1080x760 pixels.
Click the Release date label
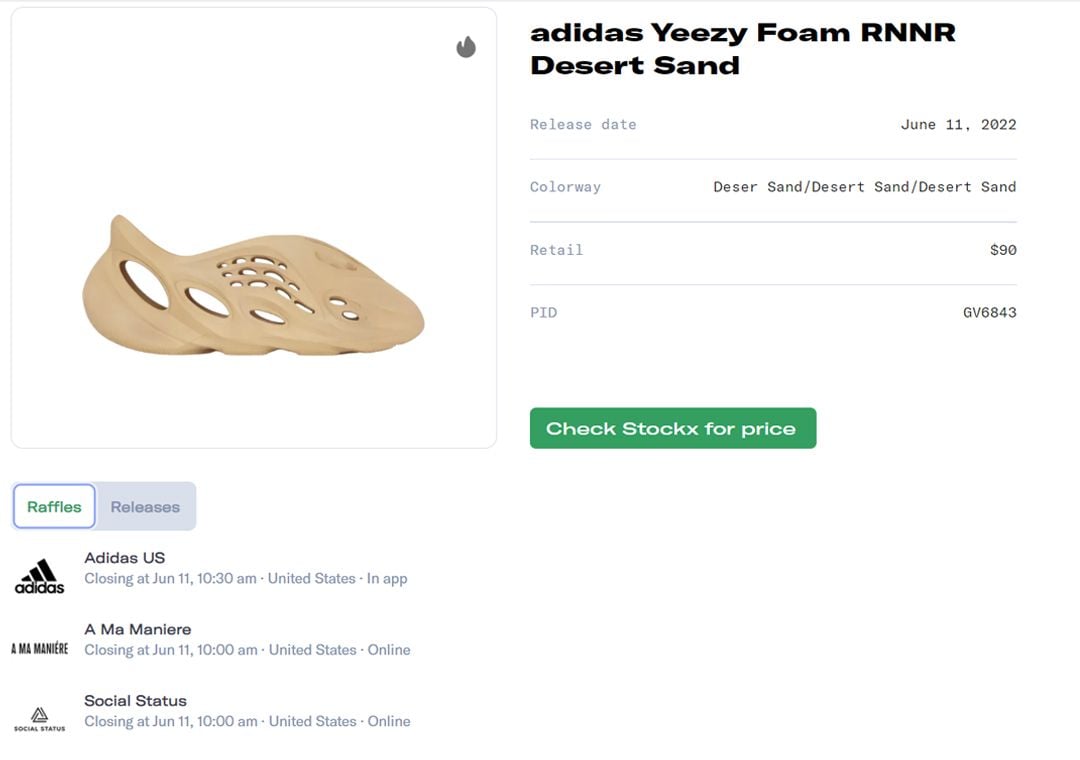pos(583,124)
